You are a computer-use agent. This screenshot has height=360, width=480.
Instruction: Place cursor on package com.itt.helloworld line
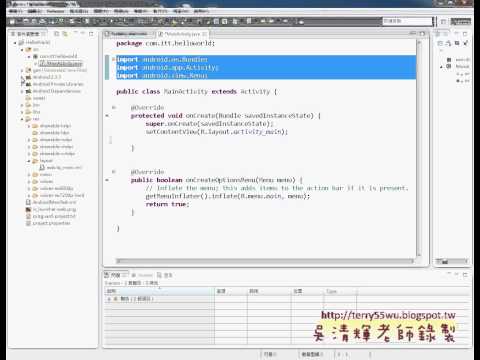166,43
